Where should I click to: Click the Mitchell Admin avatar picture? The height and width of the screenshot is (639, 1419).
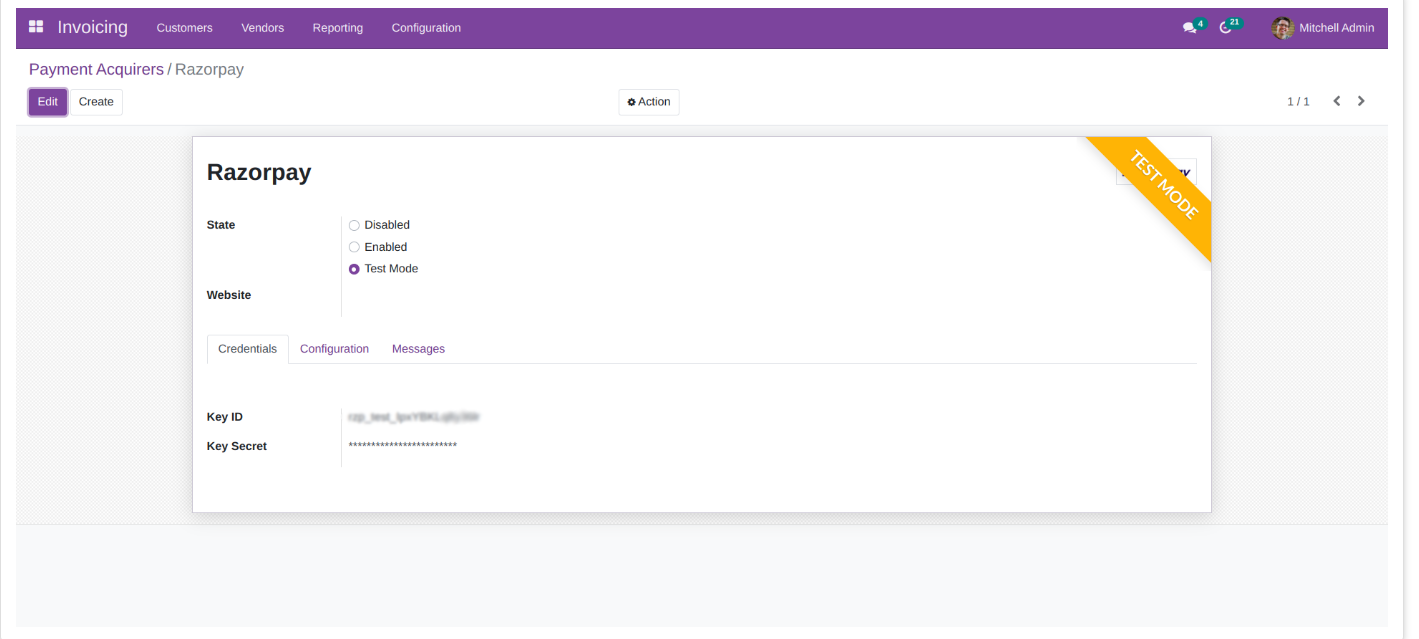click(1283, 28)
